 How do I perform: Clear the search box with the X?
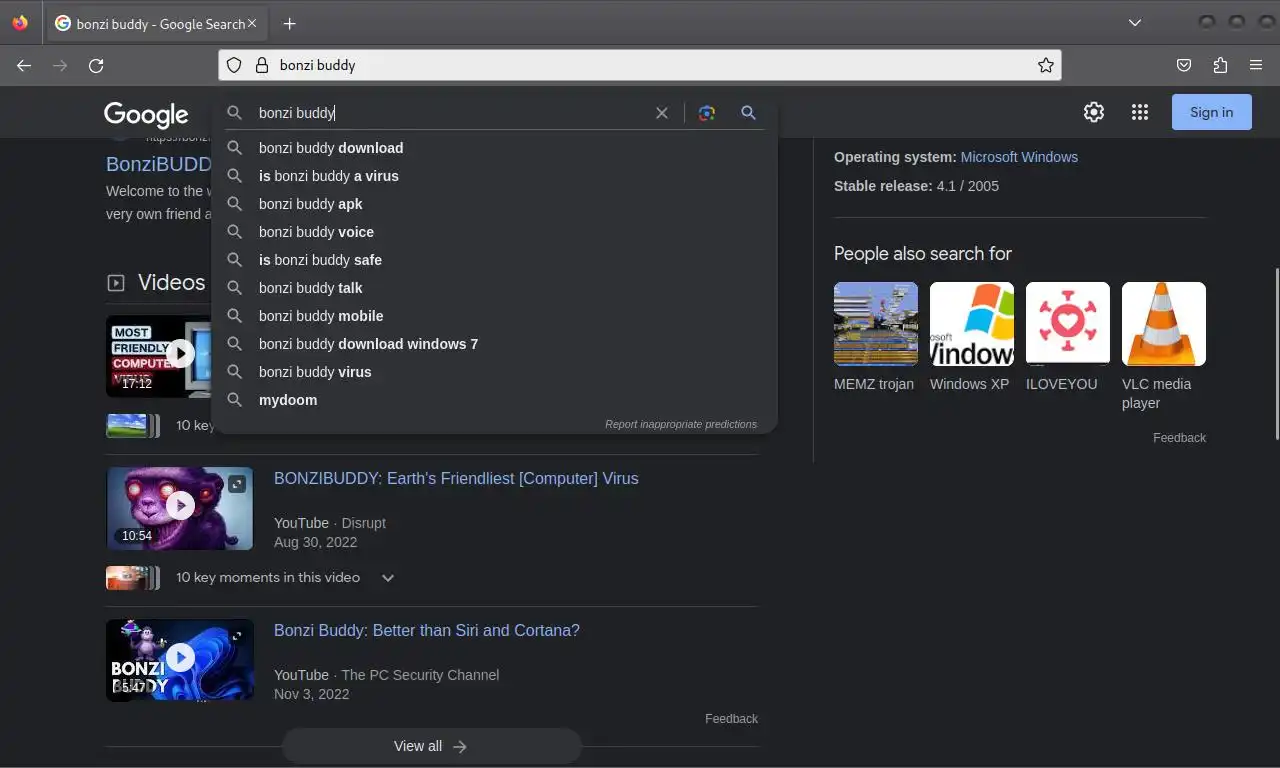coord(661,113)
